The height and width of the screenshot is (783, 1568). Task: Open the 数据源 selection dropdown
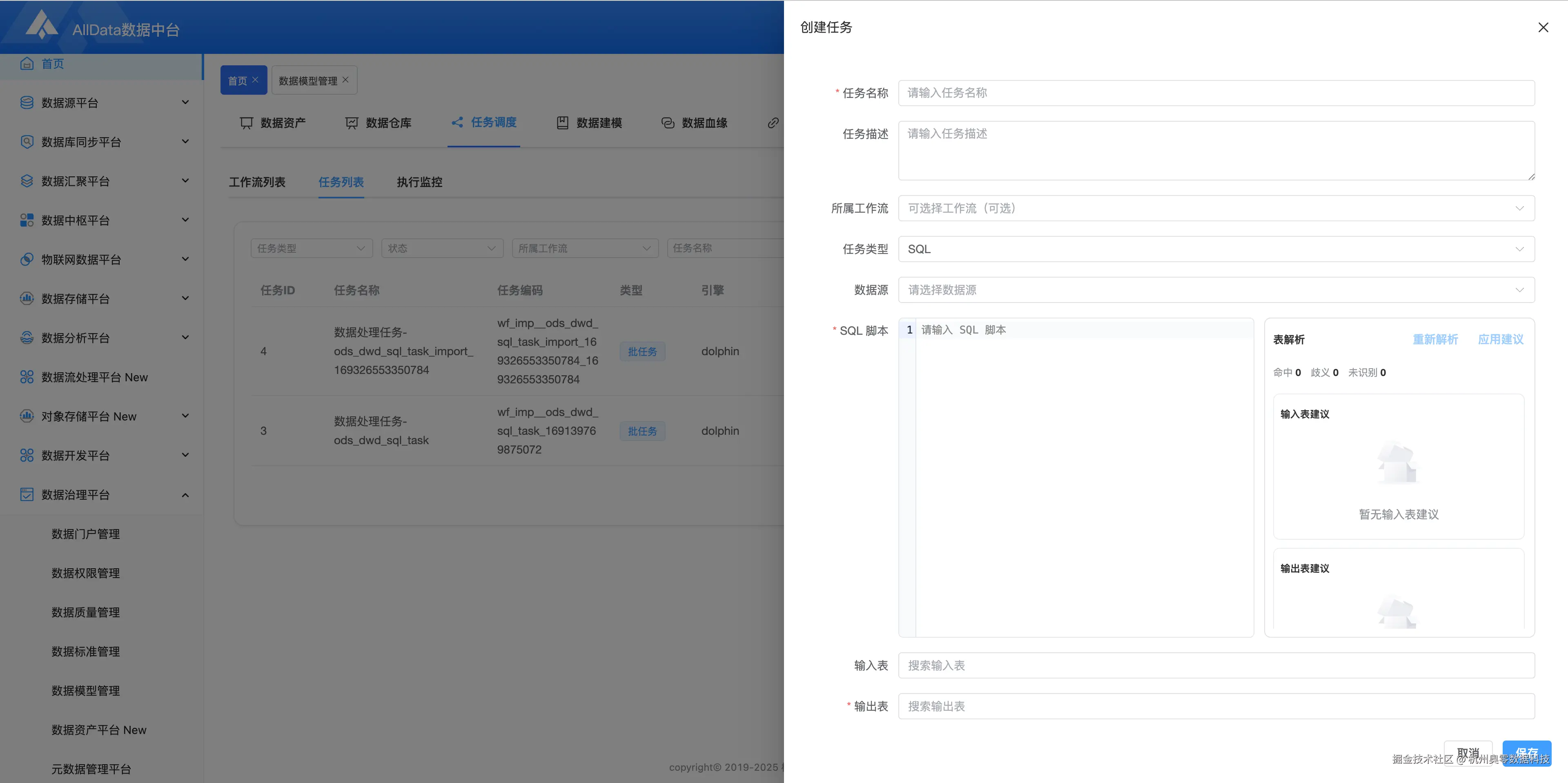[x=1216, y=289]
